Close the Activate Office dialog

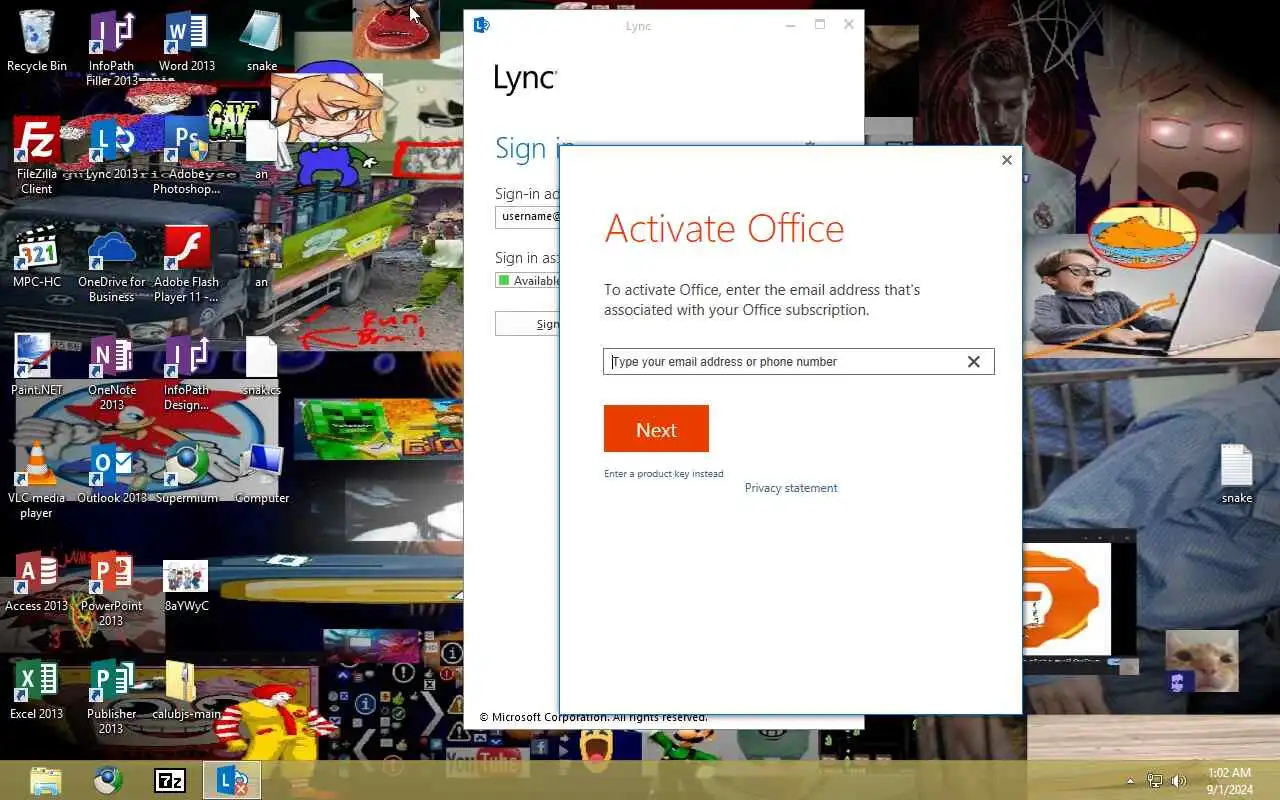1007,160
